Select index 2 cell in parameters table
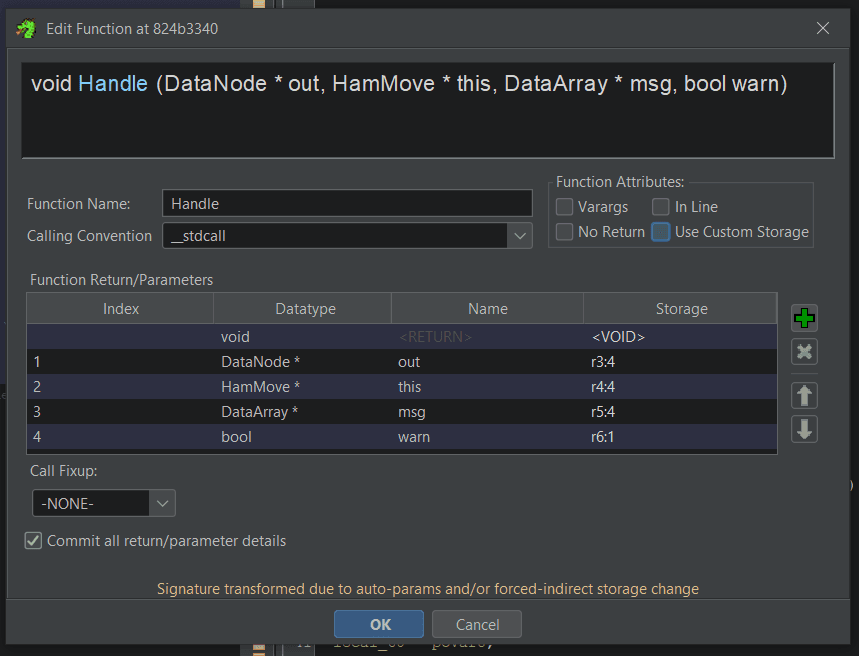859x656 pixels. coord(121,387)
